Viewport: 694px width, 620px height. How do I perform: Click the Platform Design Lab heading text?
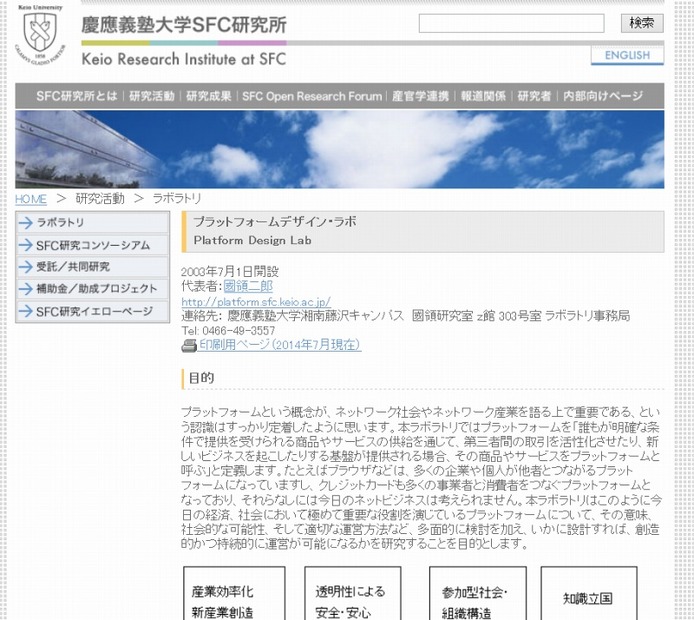(x=252, y=240)
